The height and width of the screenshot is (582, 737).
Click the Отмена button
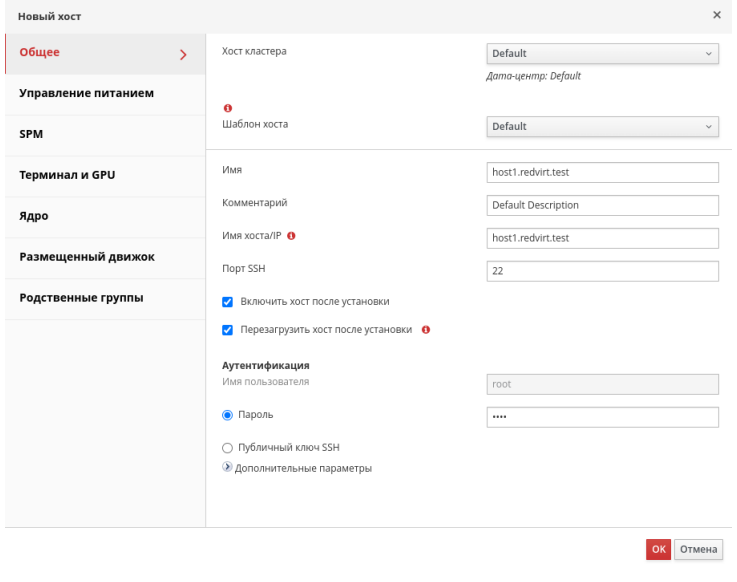(698, 549)
